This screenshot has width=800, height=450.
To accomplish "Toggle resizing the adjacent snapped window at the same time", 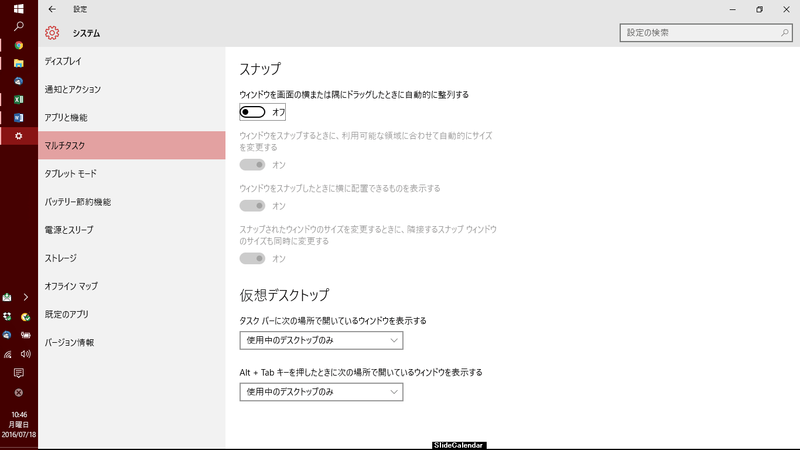I will 253,258.
